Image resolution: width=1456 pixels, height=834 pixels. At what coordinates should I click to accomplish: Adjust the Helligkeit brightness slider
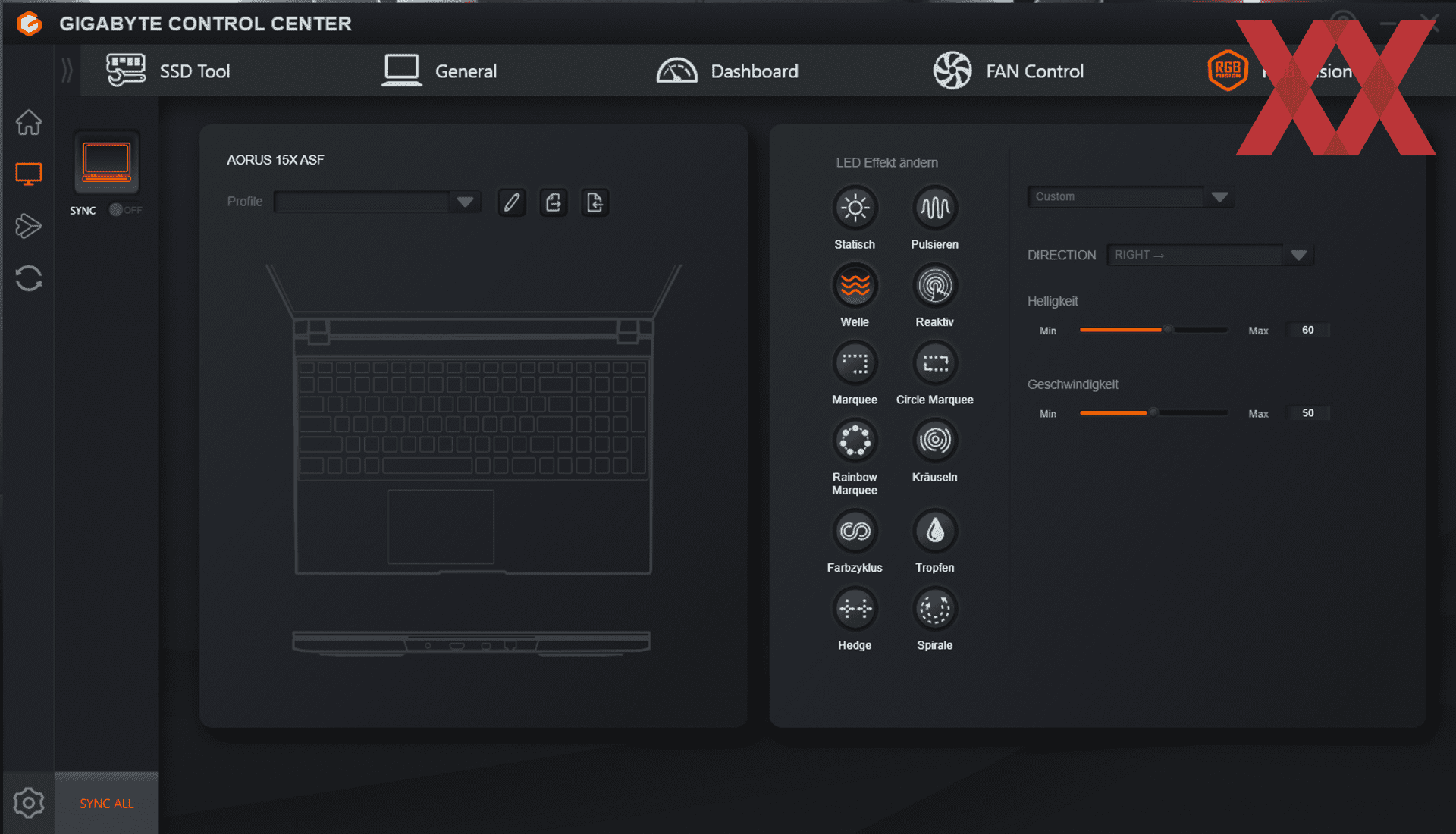(1154, 330)
